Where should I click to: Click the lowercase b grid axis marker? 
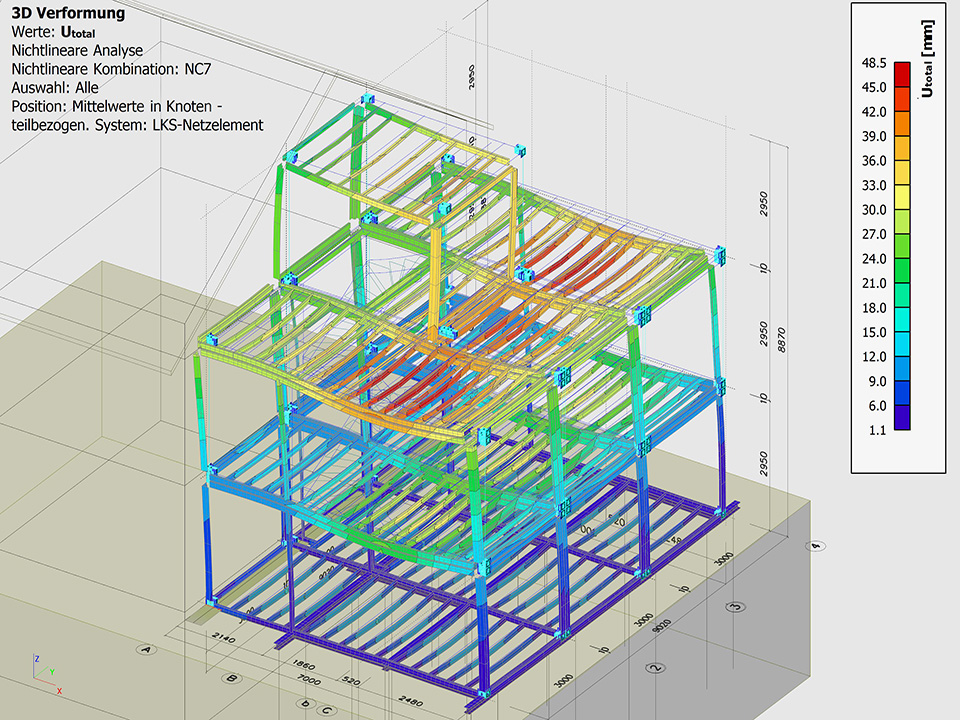[x=305, y=704]
